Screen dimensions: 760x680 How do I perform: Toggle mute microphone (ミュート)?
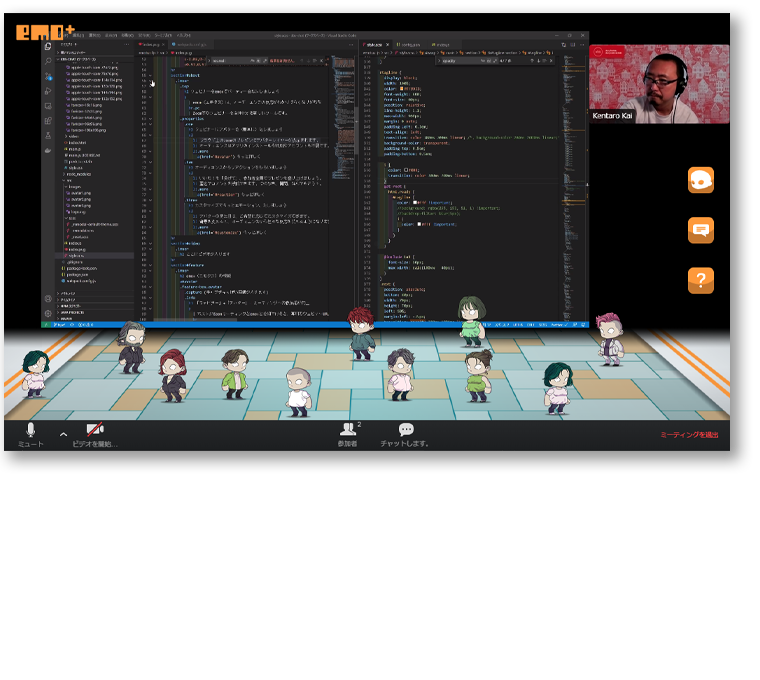point(31,435)
